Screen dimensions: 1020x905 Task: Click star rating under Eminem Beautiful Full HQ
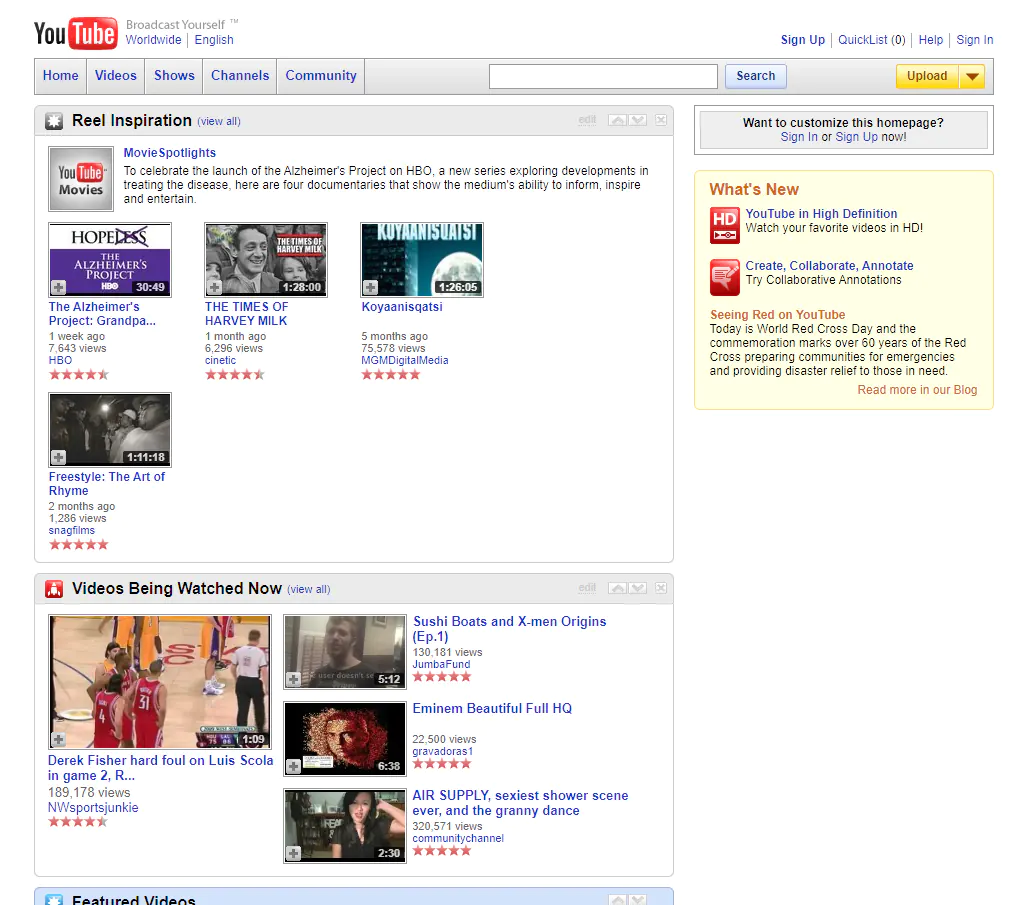(442, 764)
